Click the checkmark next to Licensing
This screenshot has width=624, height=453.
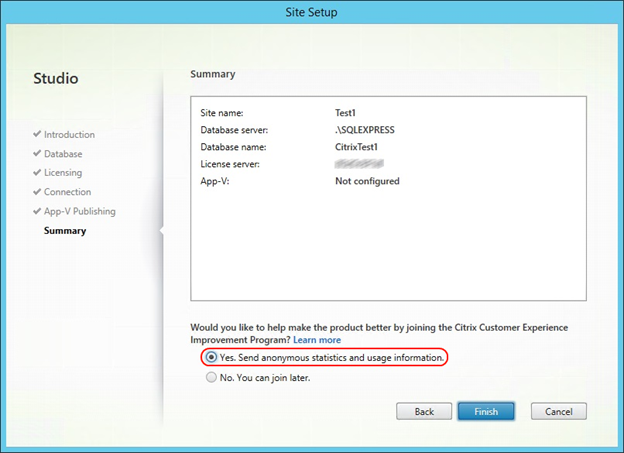pyautogui.click(x=37, y=173)
